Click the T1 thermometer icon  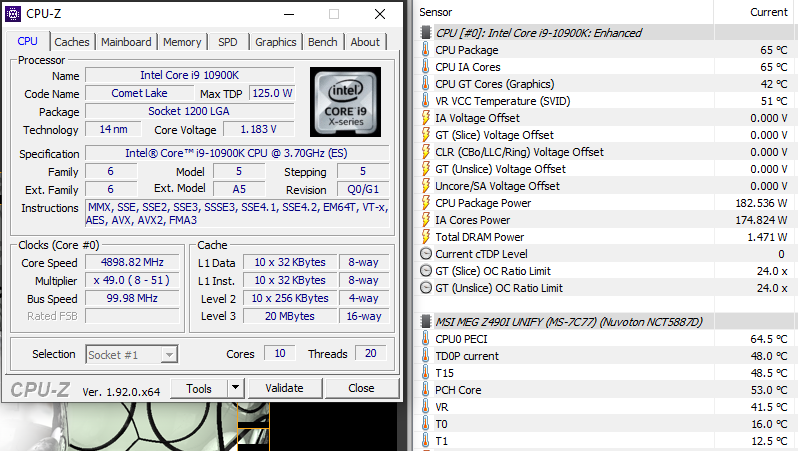[425, 441]
